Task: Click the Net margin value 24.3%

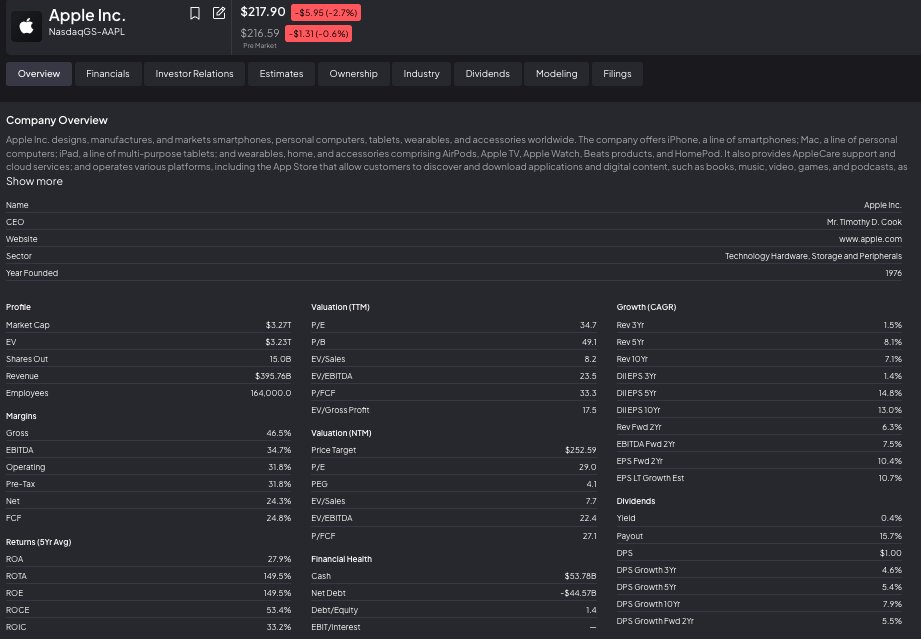Action: [278, 501]
